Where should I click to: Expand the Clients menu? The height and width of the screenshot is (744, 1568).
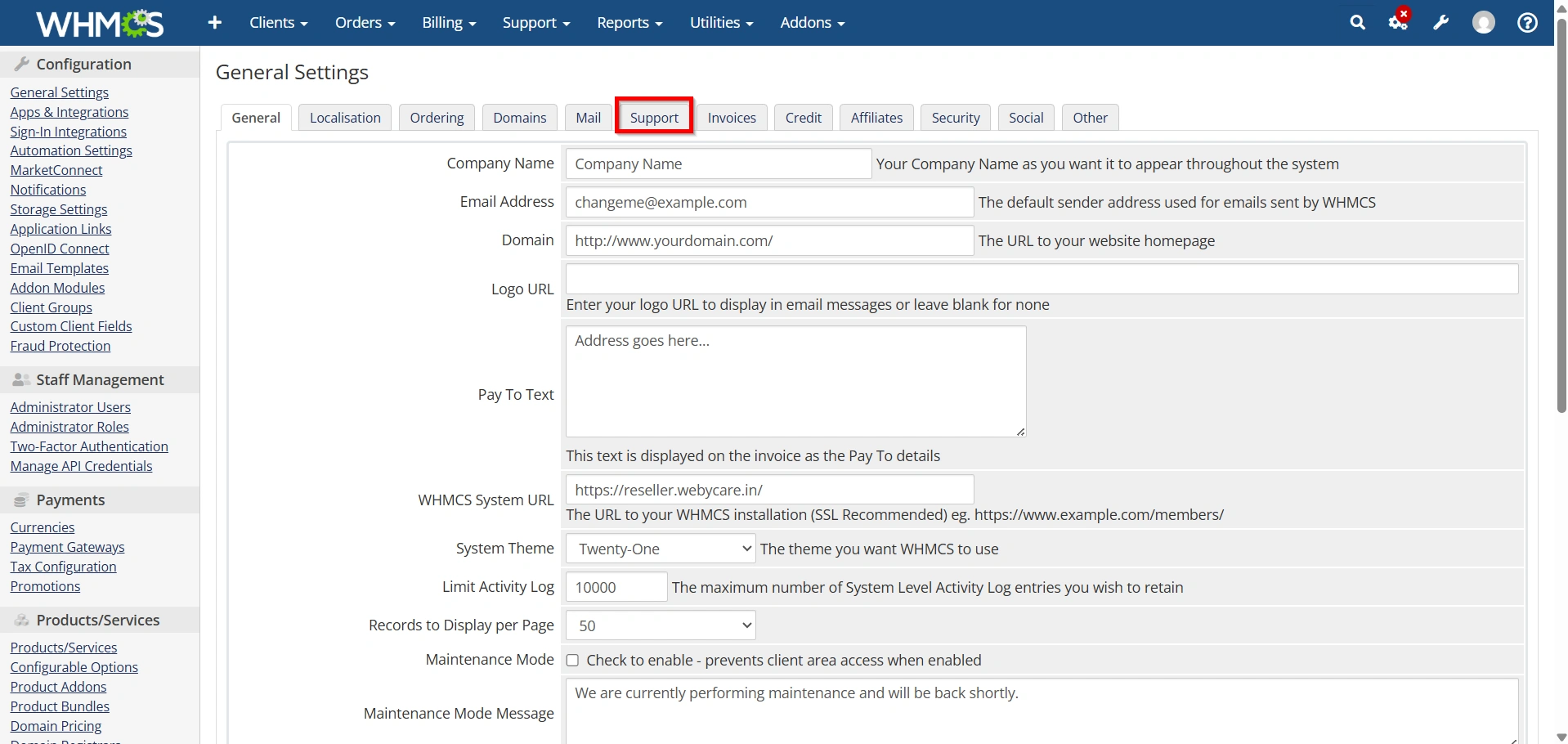click(x=278, y=23)
